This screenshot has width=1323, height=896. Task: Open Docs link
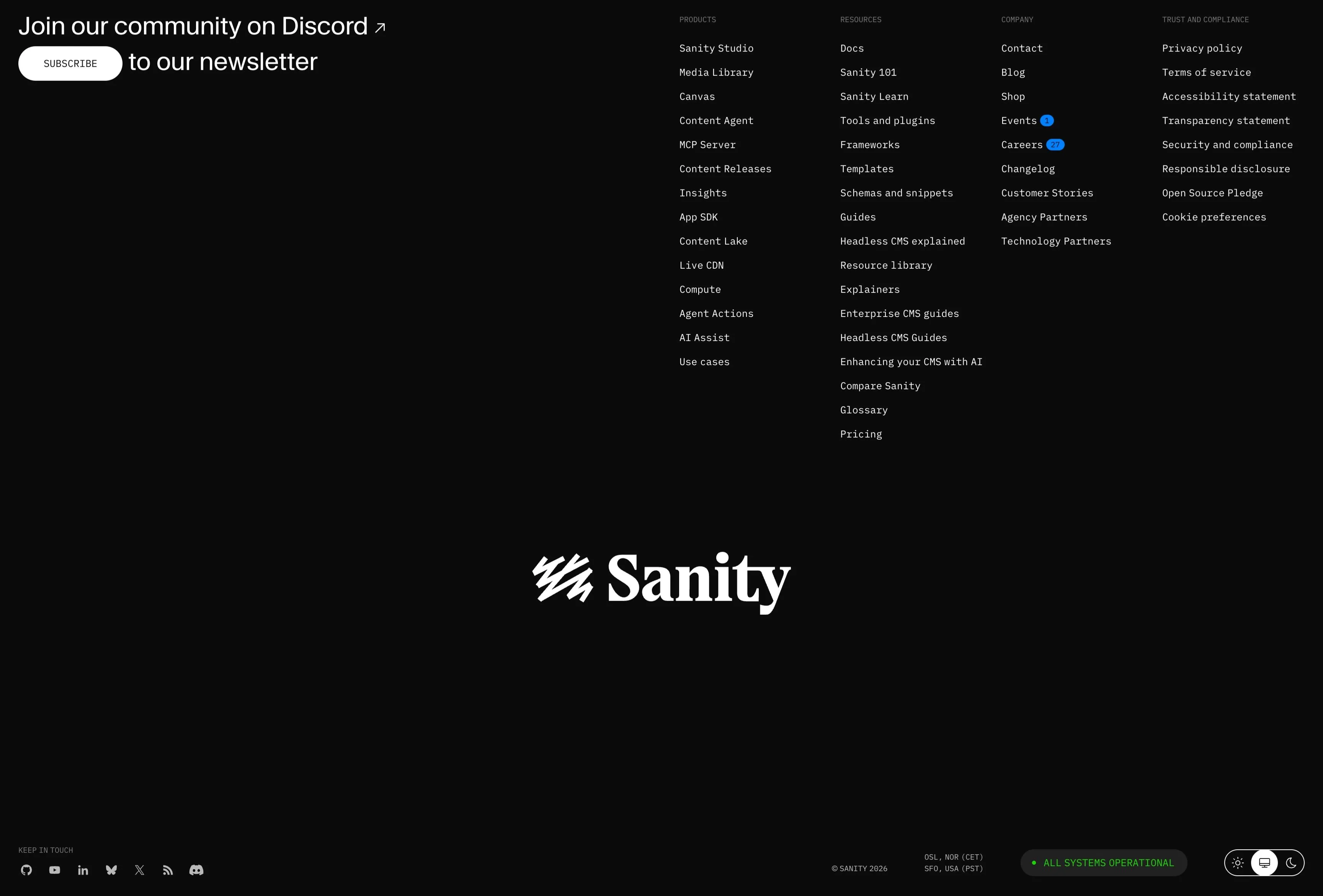coord(852,48)
